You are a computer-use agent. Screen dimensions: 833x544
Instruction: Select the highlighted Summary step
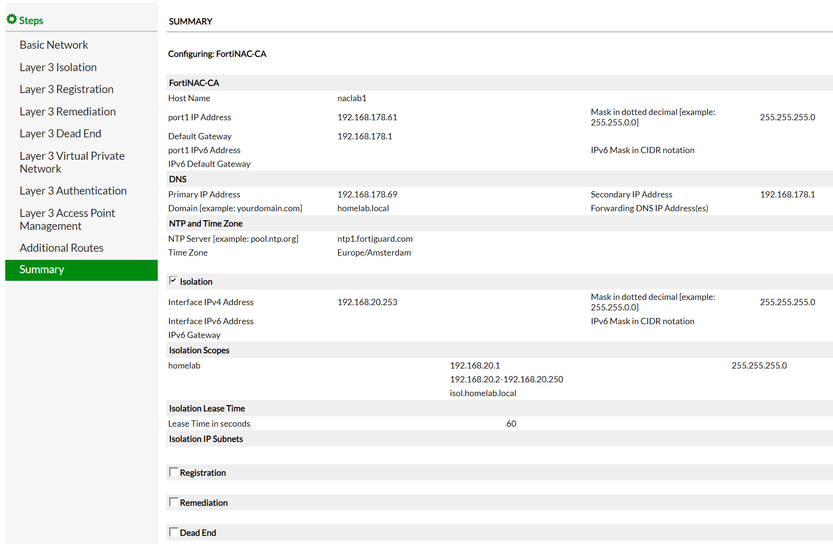(81, 270)
